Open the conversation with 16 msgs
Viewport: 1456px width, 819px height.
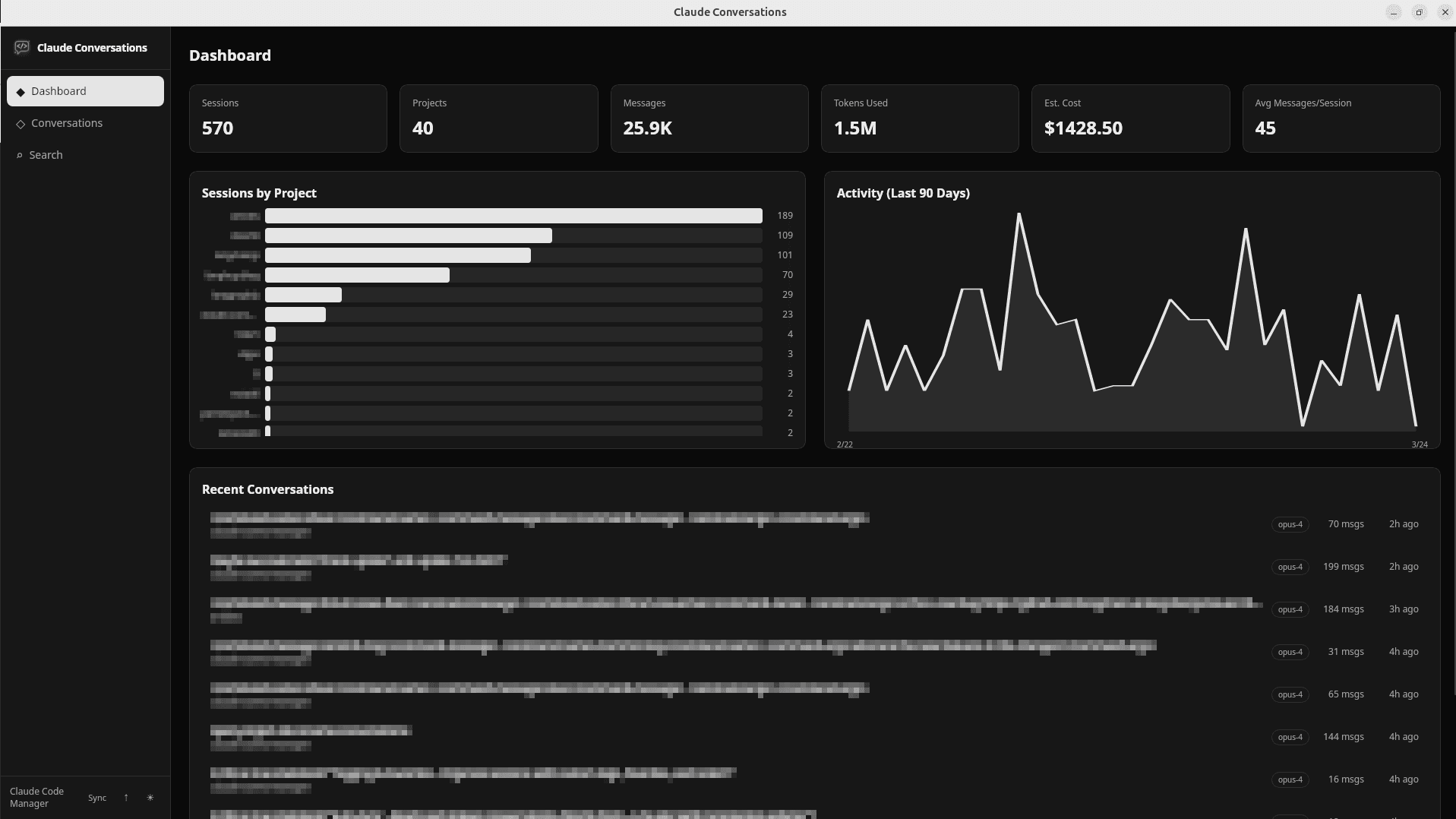[x=472, y=779]
